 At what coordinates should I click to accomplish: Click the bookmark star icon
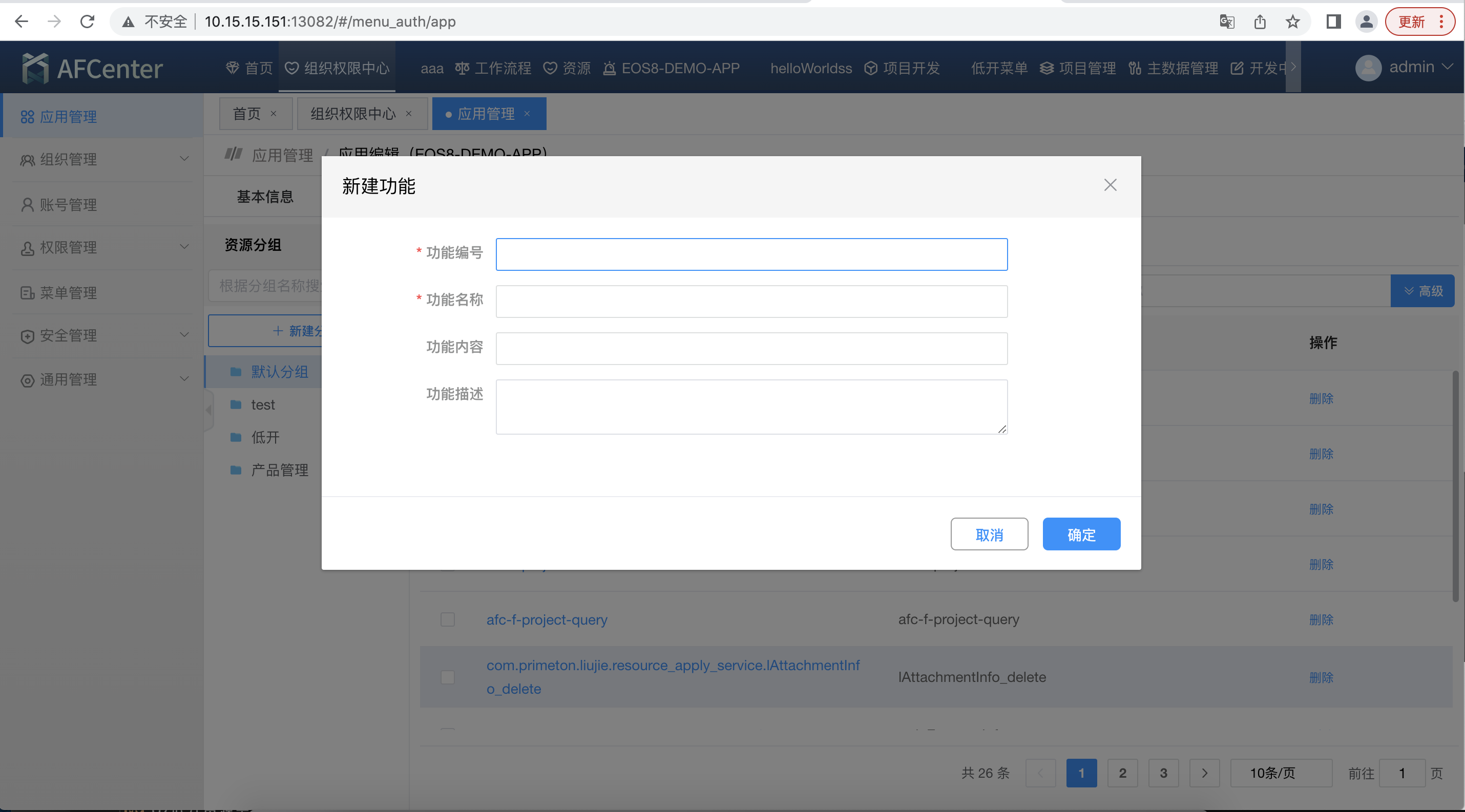(x=1293, y=22)
